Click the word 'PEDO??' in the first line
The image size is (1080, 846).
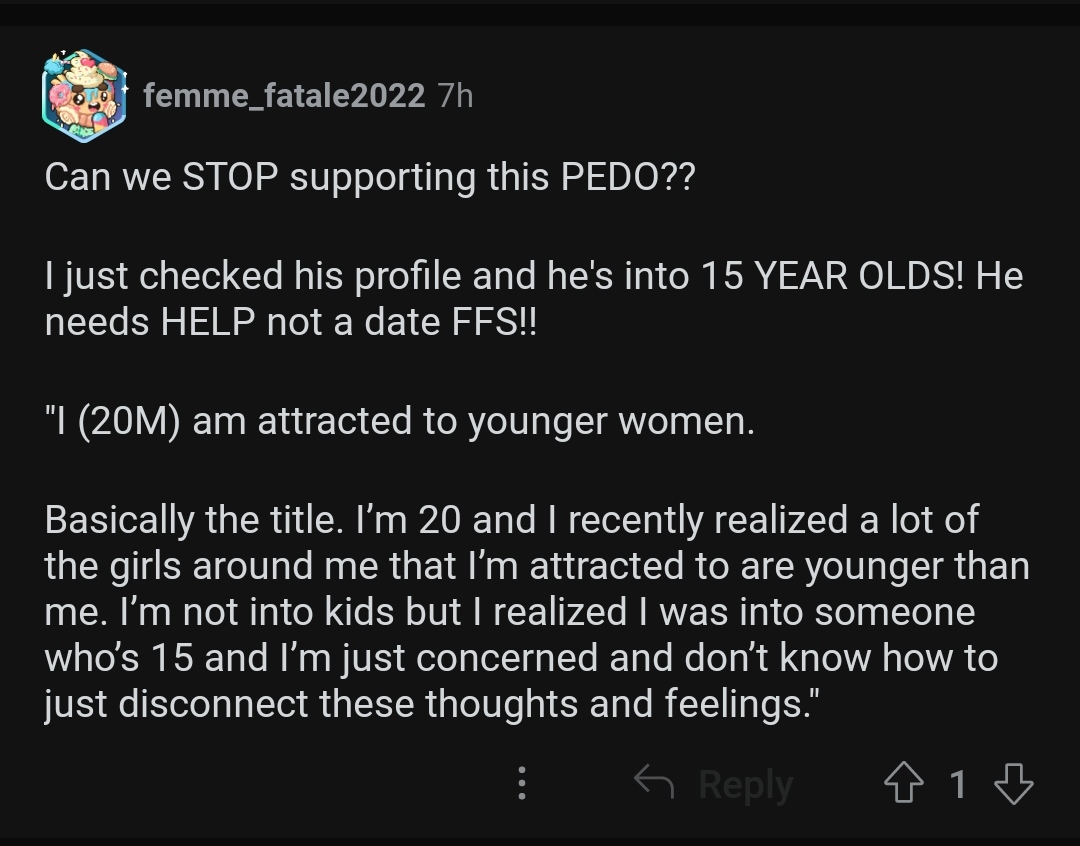coord(628,177)
